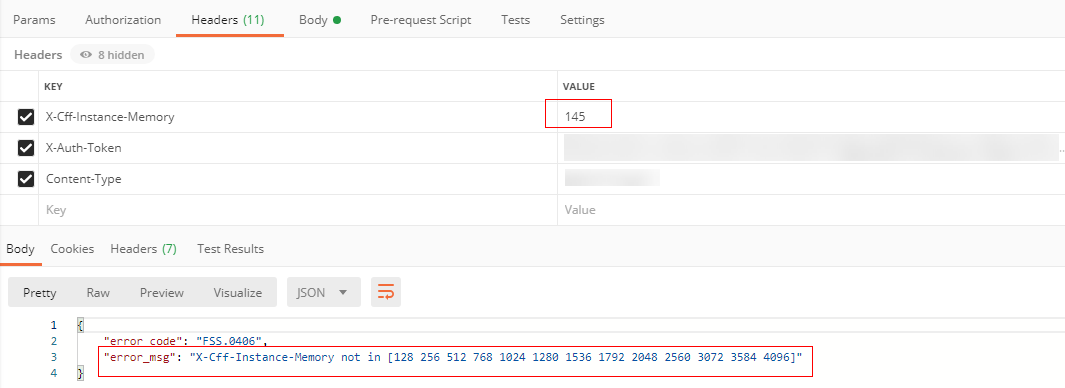Open the Authorization tab
Screen dimensions: 1065x388
click(x=123, y=20)
